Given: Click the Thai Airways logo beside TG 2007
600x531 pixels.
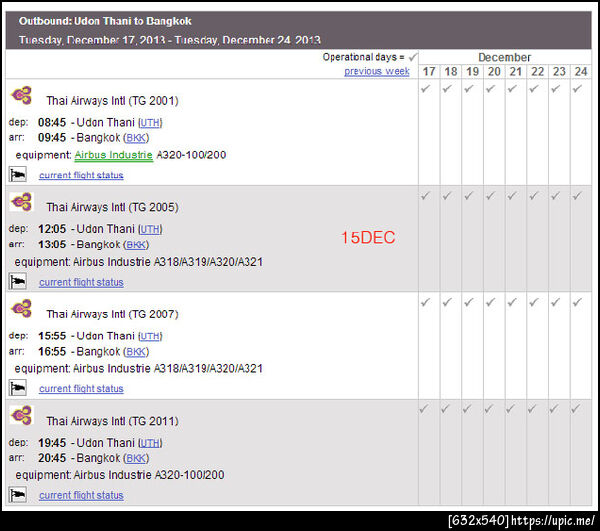Looking at the screenshot, I should pyautogui.click(x=22, y=309).
